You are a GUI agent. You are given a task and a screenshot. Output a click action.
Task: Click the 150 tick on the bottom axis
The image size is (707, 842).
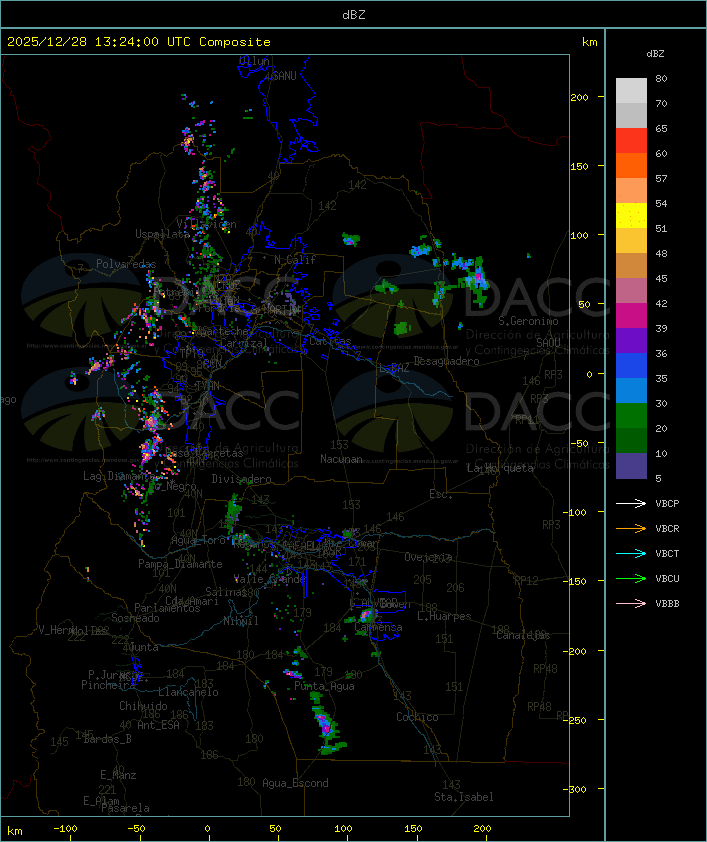pos(413,829)
